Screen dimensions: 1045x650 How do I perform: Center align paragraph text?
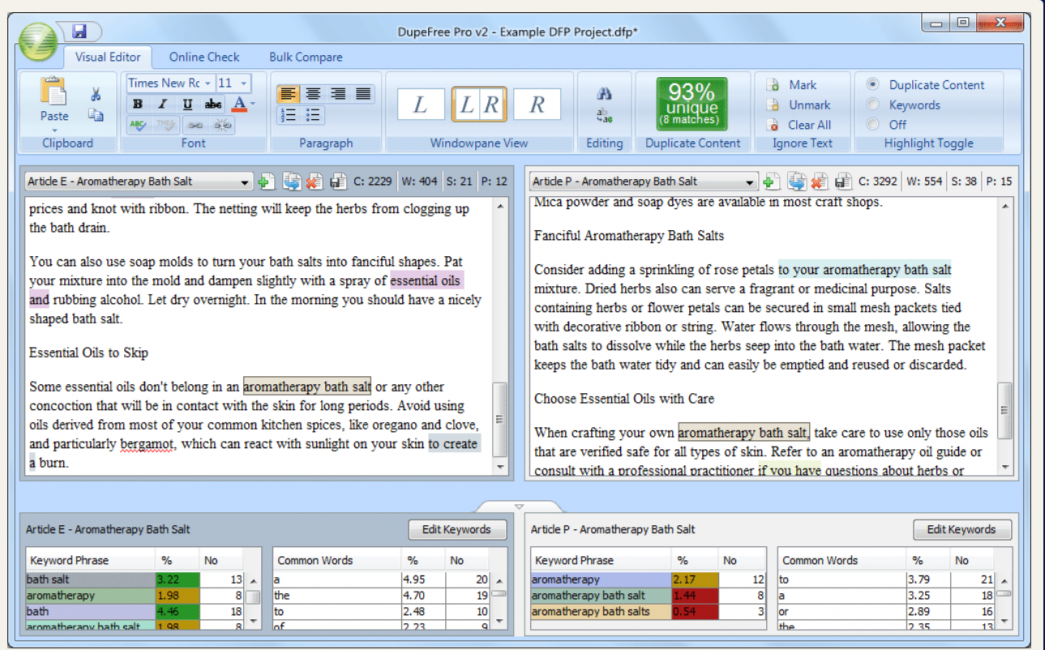coord(313,94)
